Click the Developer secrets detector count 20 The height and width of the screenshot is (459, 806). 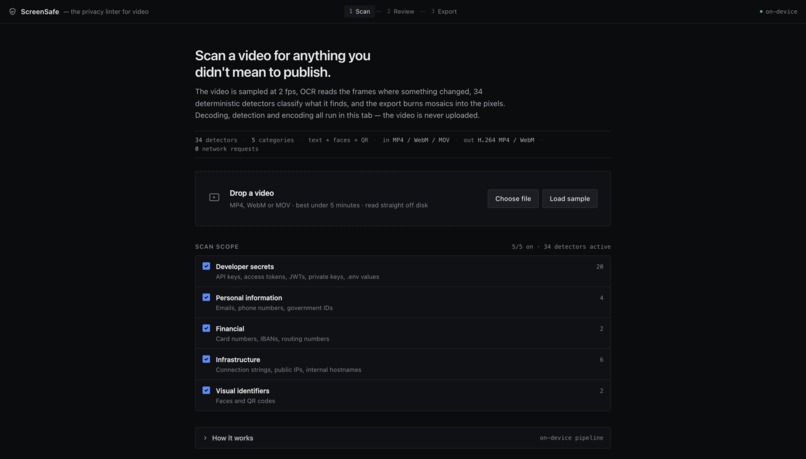[599, 267]
